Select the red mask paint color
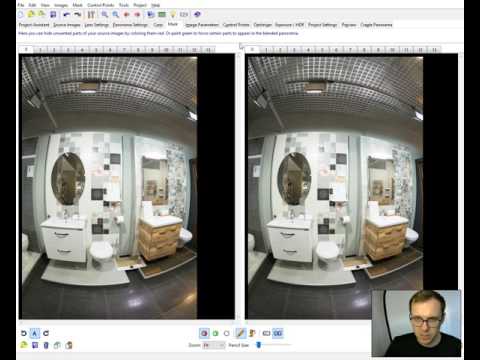The image size is (480, 360). coord(204,333)
